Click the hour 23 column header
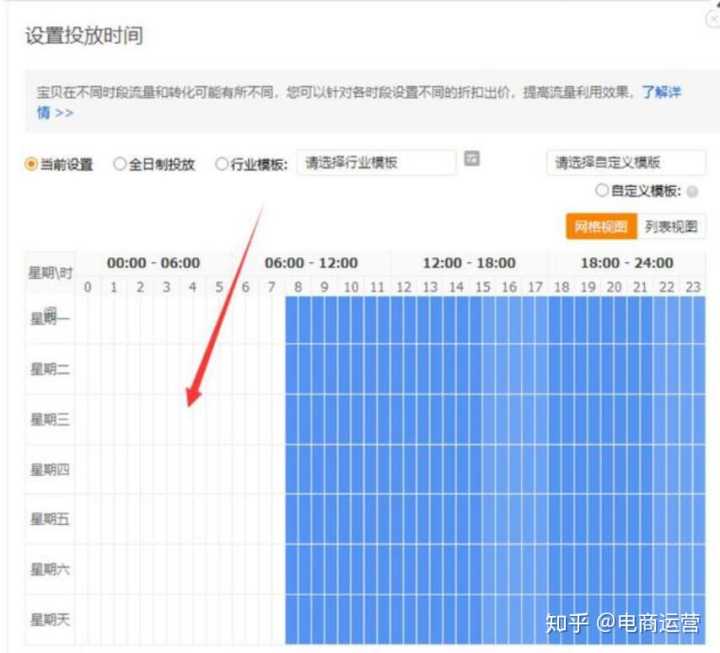 693,288
